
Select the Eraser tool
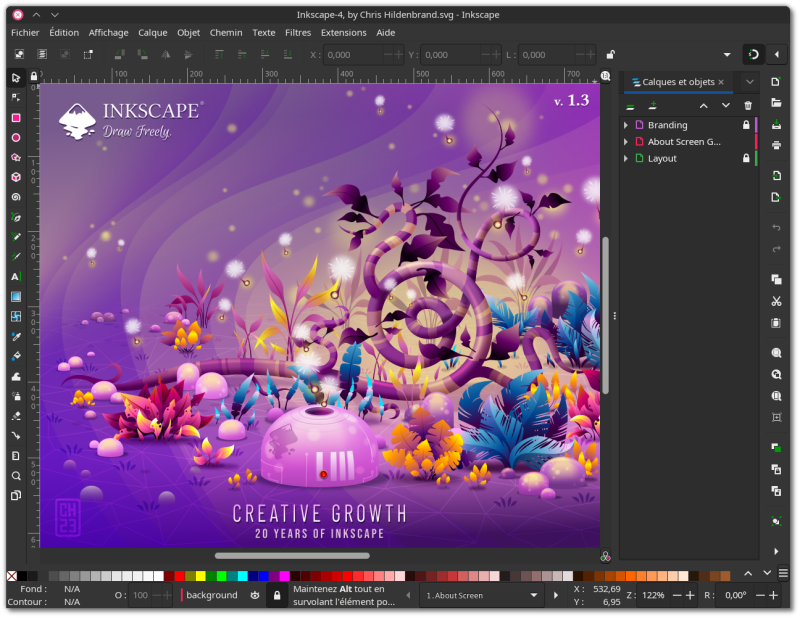coord(16,416)
